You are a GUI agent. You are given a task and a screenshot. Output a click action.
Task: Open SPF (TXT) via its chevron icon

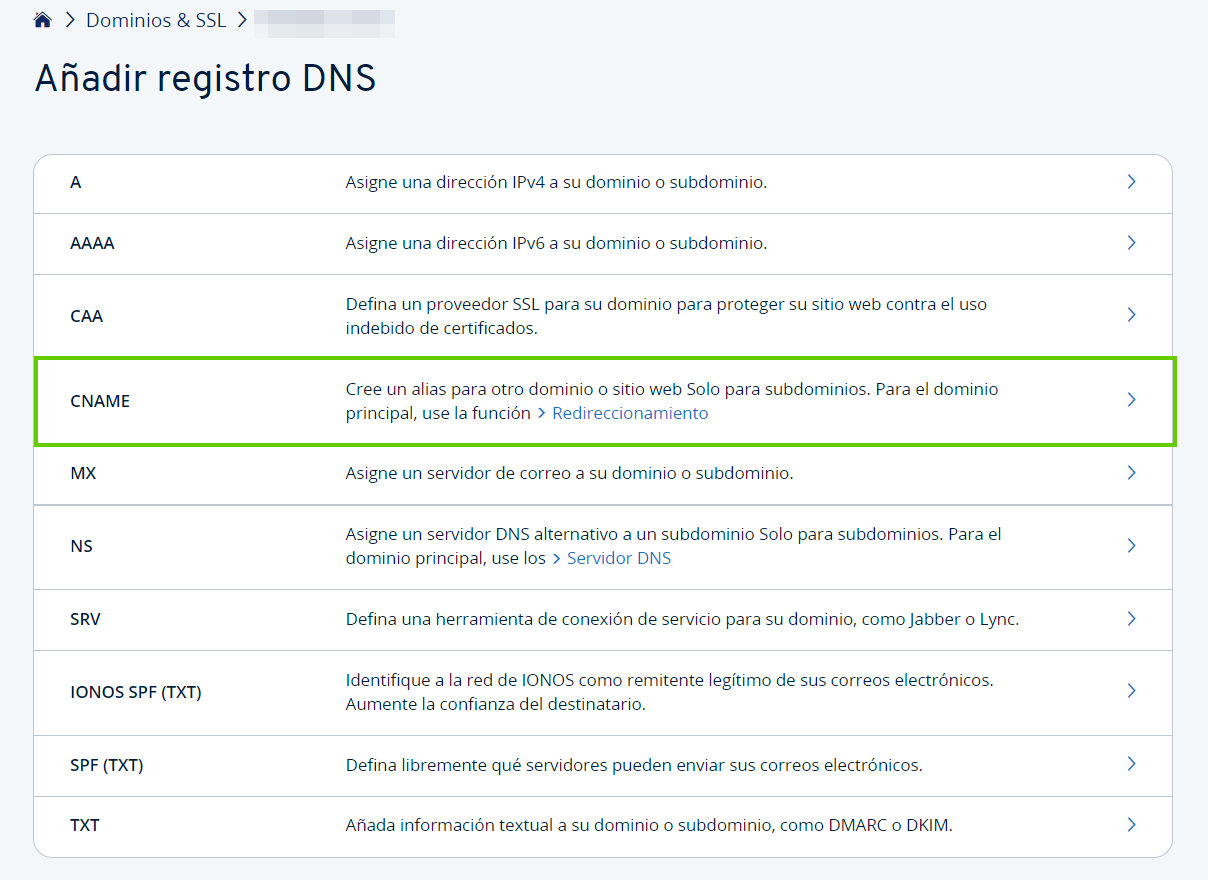click(x=1132, y=764)
